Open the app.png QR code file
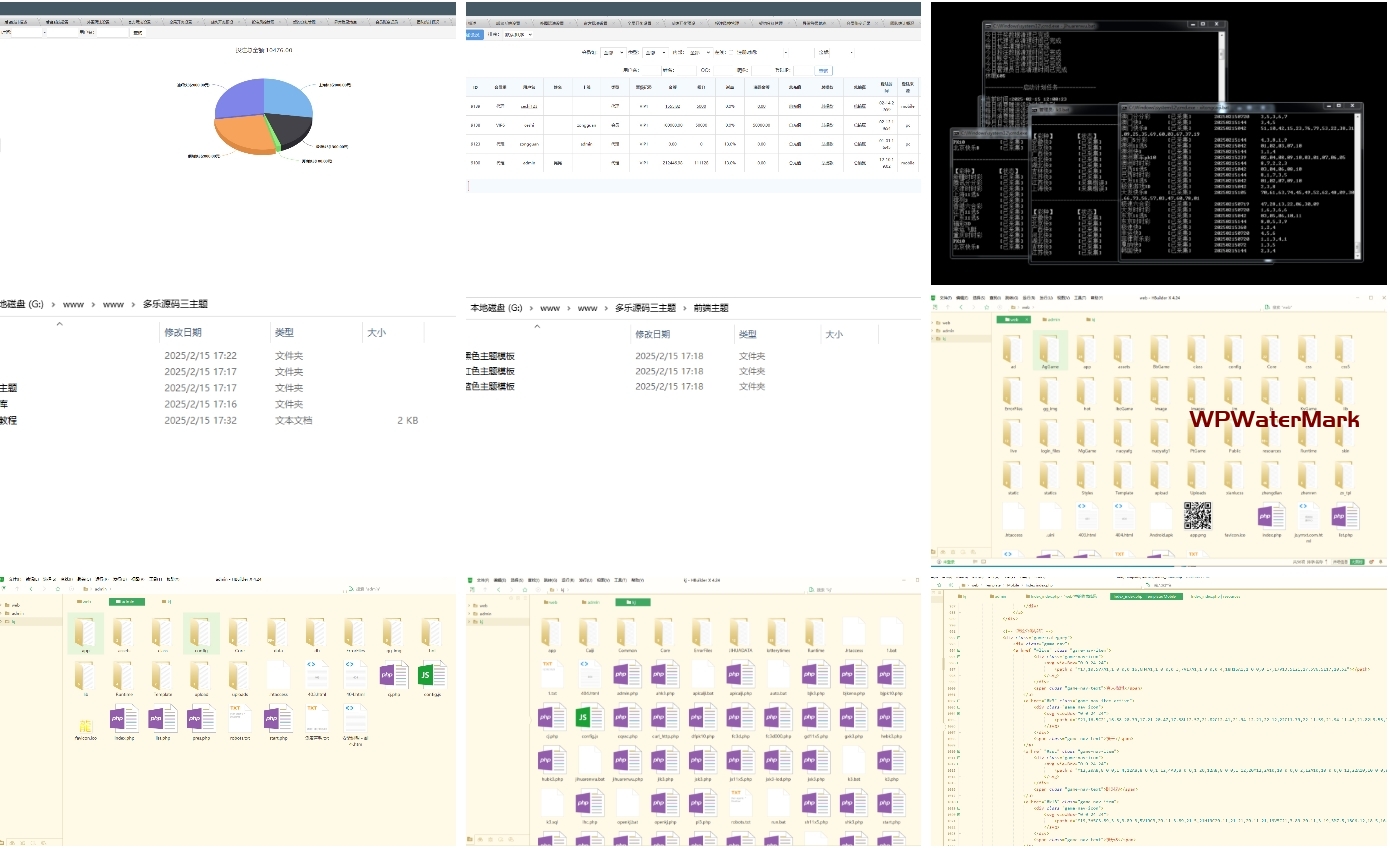Screen dimensions: 1390x855 [1197, 517]
